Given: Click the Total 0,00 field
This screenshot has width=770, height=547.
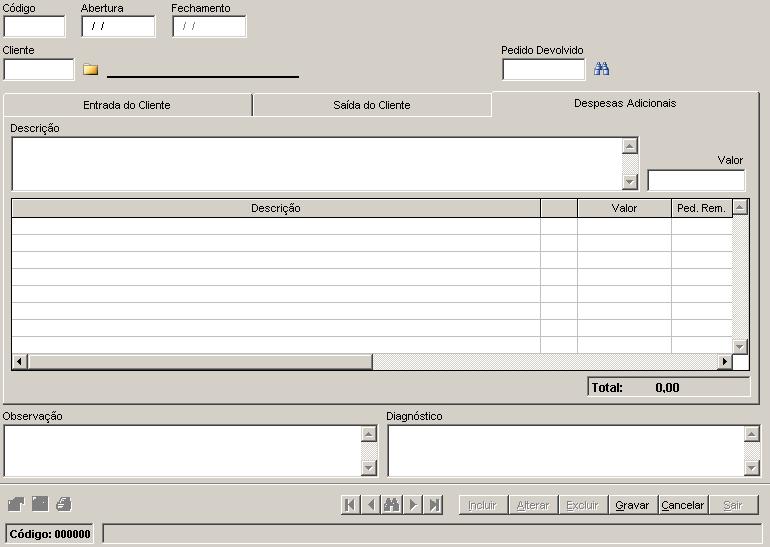Looking at the screenshot, I should (669, 387).
